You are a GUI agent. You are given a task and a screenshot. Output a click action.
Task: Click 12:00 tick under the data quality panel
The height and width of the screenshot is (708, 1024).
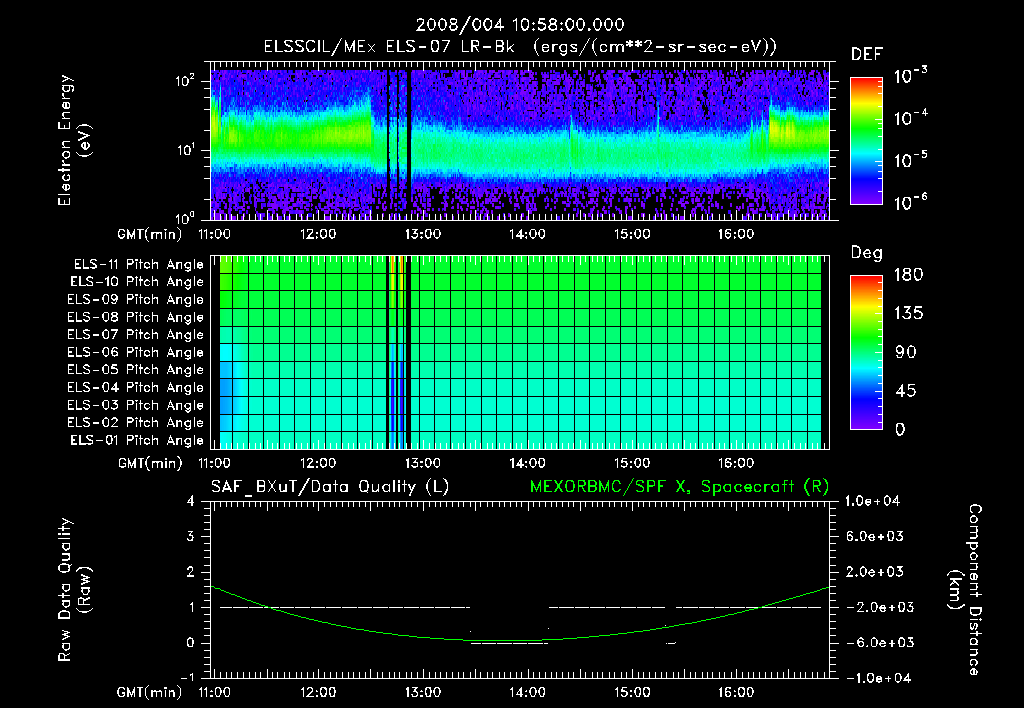[318, 692]
